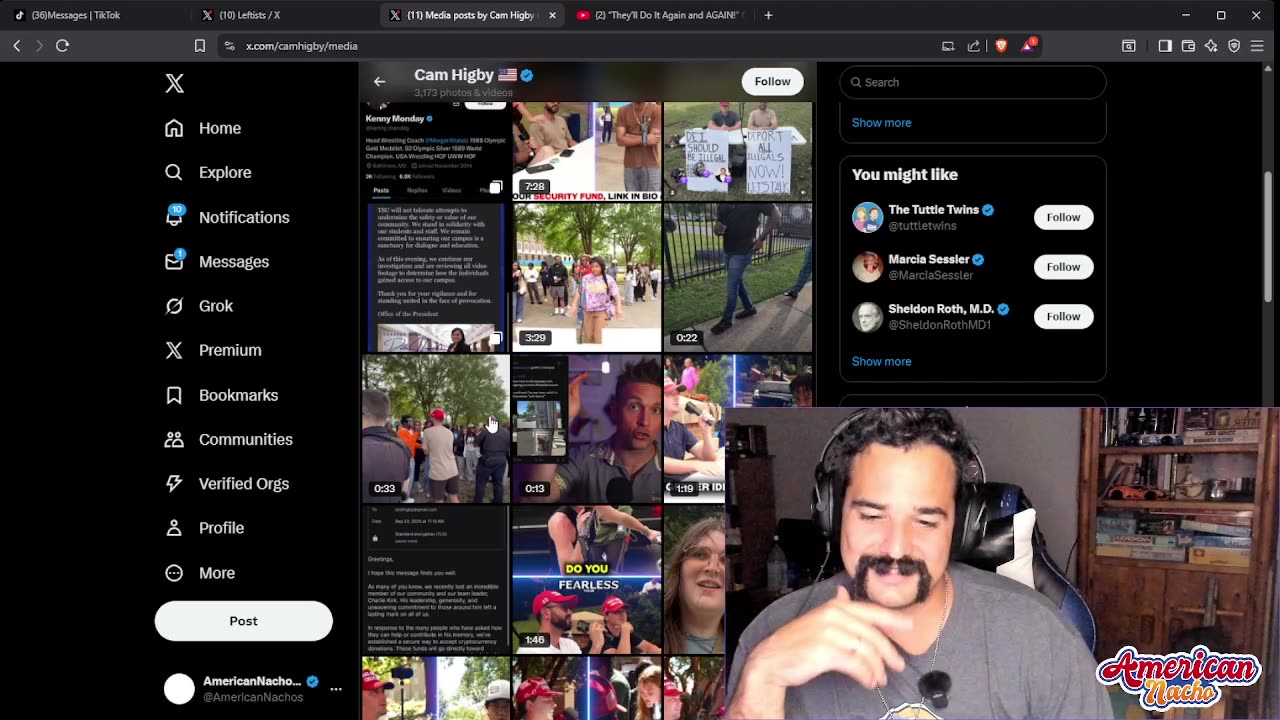The image size is (1280, 720).
Task: Open the 1:46 video thumbnail
Action: (587, 579)
